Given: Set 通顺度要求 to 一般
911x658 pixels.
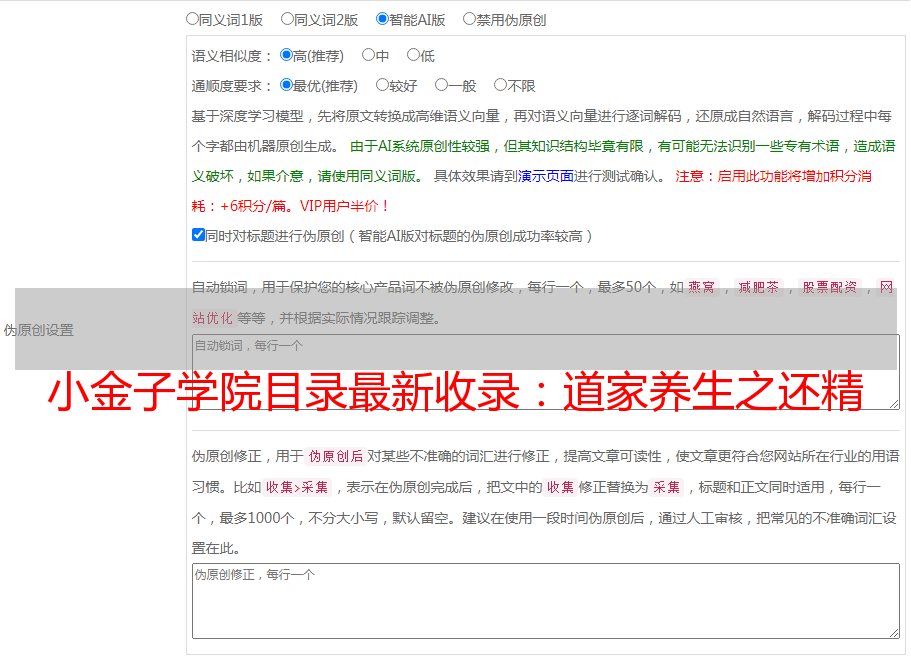Looking at the screenshot, I should [442, 85].
